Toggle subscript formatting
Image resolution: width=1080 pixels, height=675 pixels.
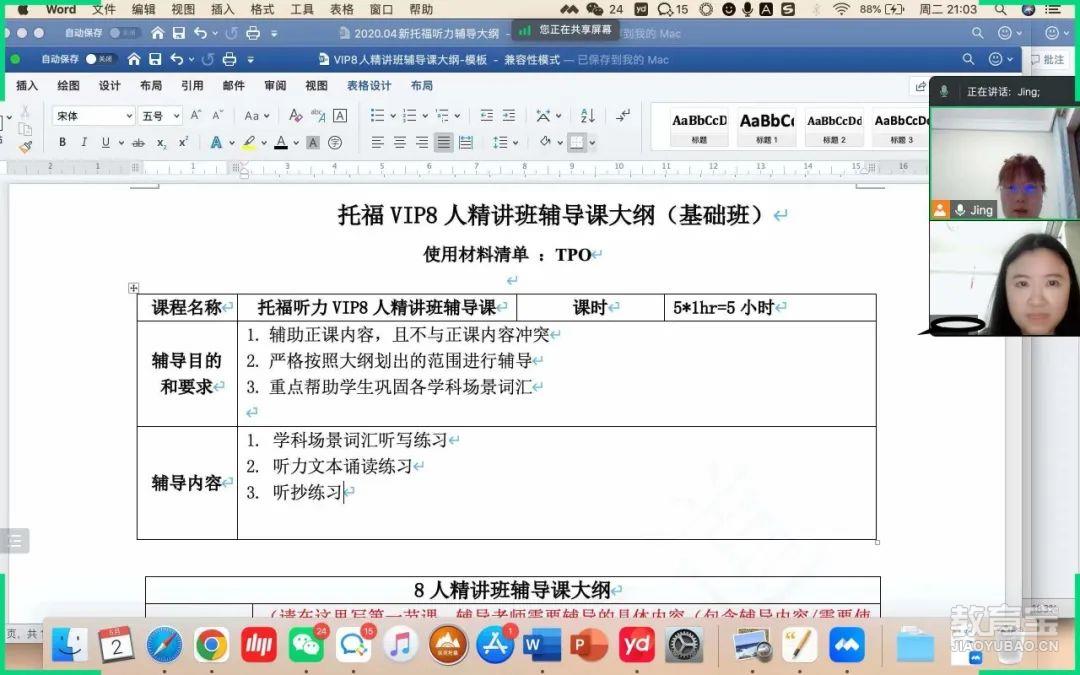point(161,143)
